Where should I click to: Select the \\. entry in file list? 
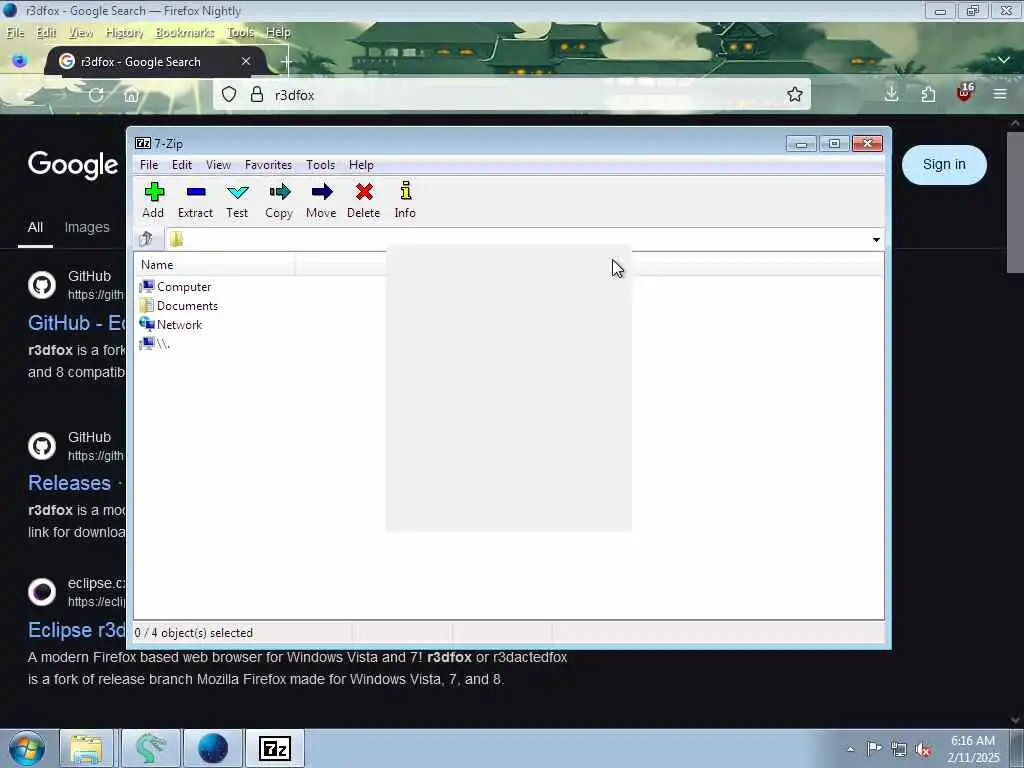[x=155, y=344]
